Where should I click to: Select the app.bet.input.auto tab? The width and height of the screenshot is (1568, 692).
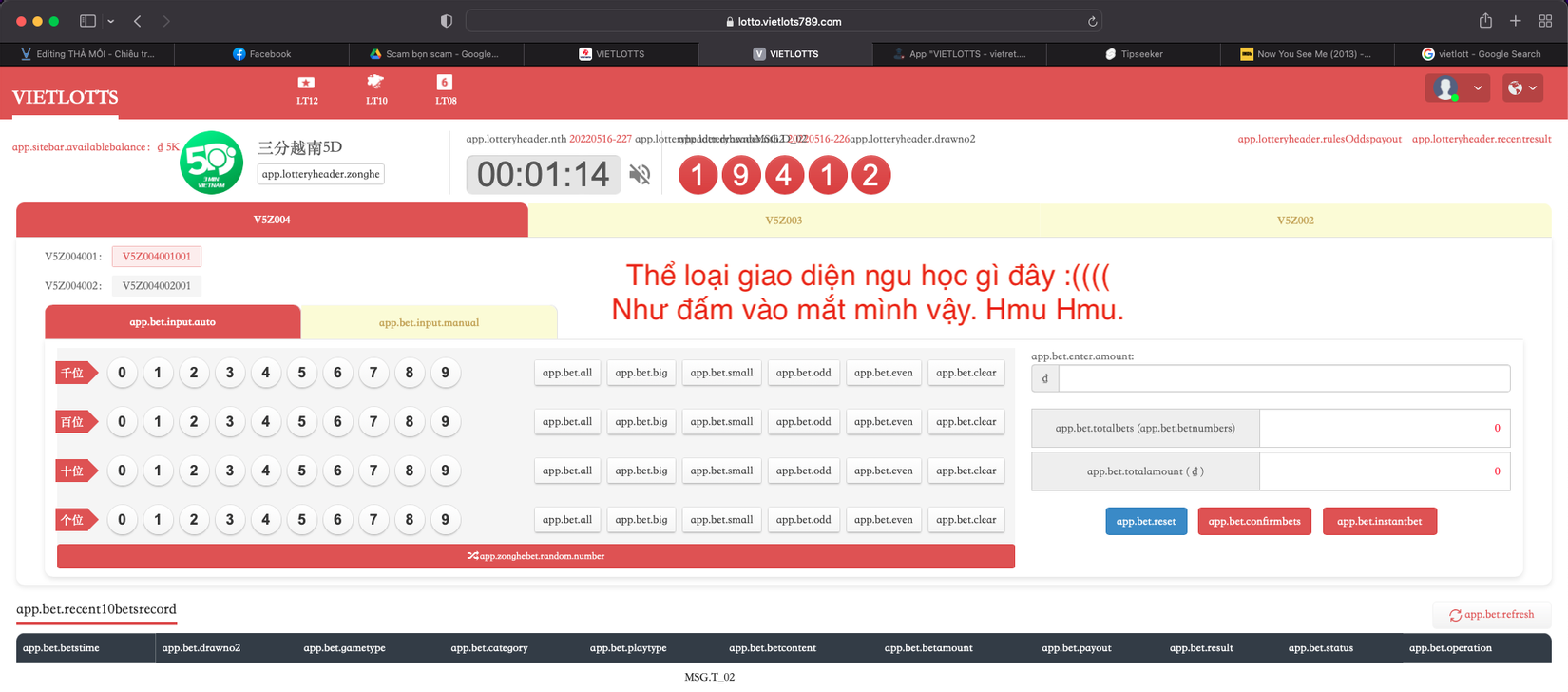point(173,322)
